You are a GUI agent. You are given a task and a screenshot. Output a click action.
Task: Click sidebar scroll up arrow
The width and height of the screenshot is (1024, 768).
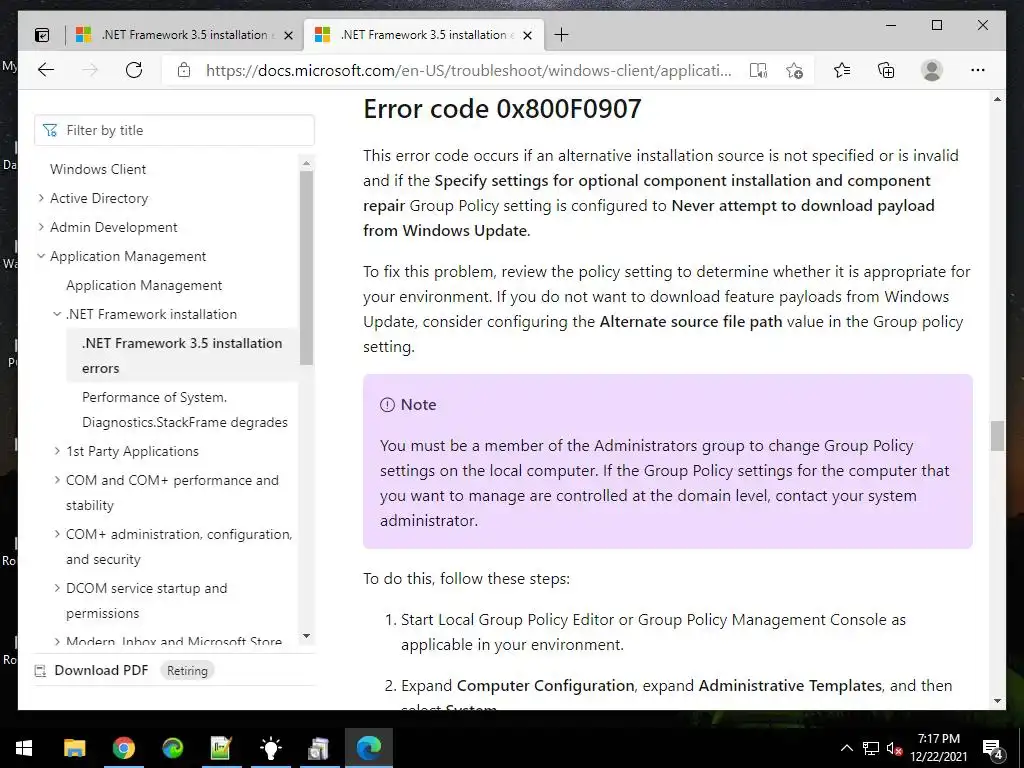coord(306,162)
